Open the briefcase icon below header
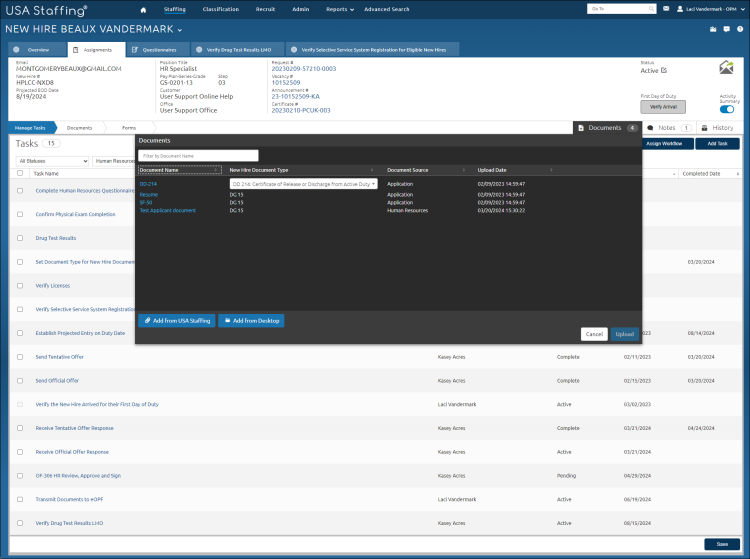 tap(713, 29)
